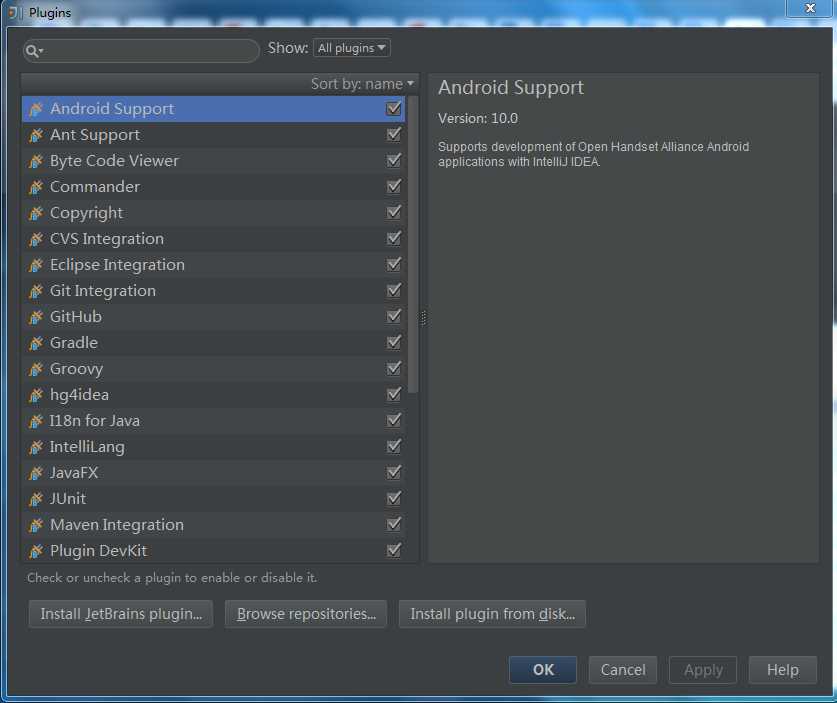The width and height of the screenshot is (837, 703).
Task: Uncheck the Gradle plugin checkbox
Action: pyautogui.click(x=394, y=342)
